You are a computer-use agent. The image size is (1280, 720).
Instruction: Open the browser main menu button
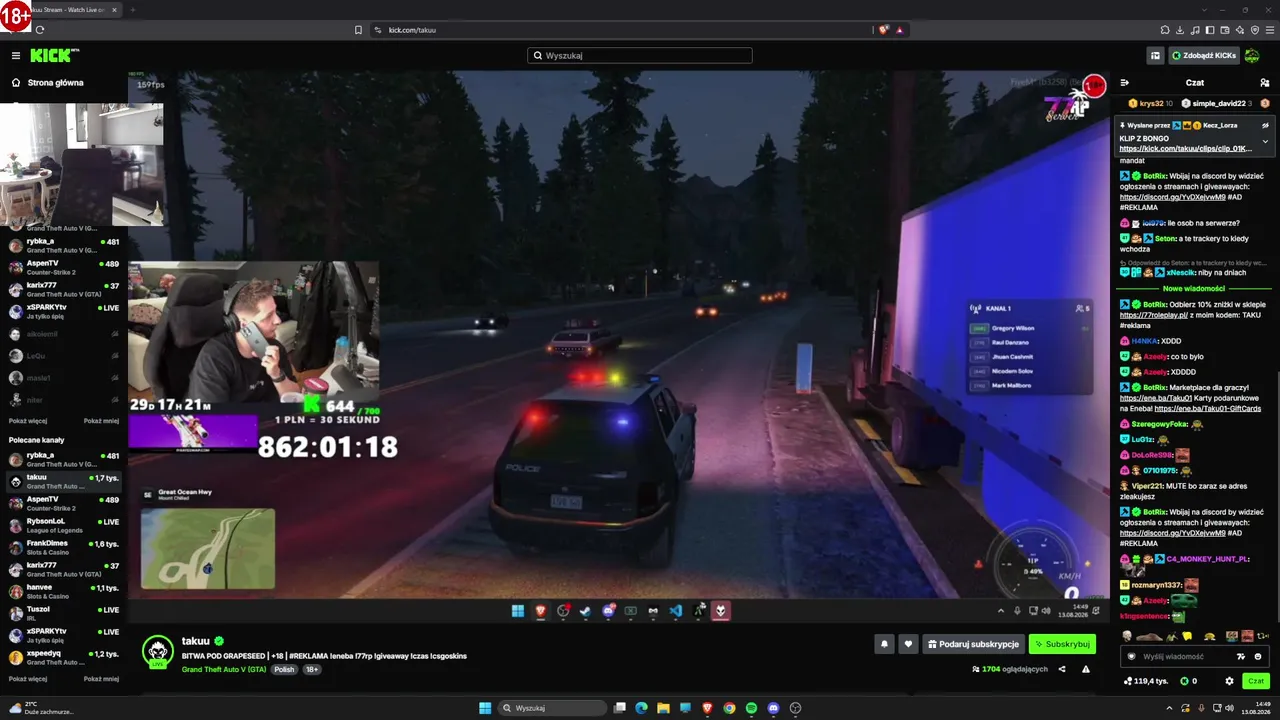(1269, 30)
